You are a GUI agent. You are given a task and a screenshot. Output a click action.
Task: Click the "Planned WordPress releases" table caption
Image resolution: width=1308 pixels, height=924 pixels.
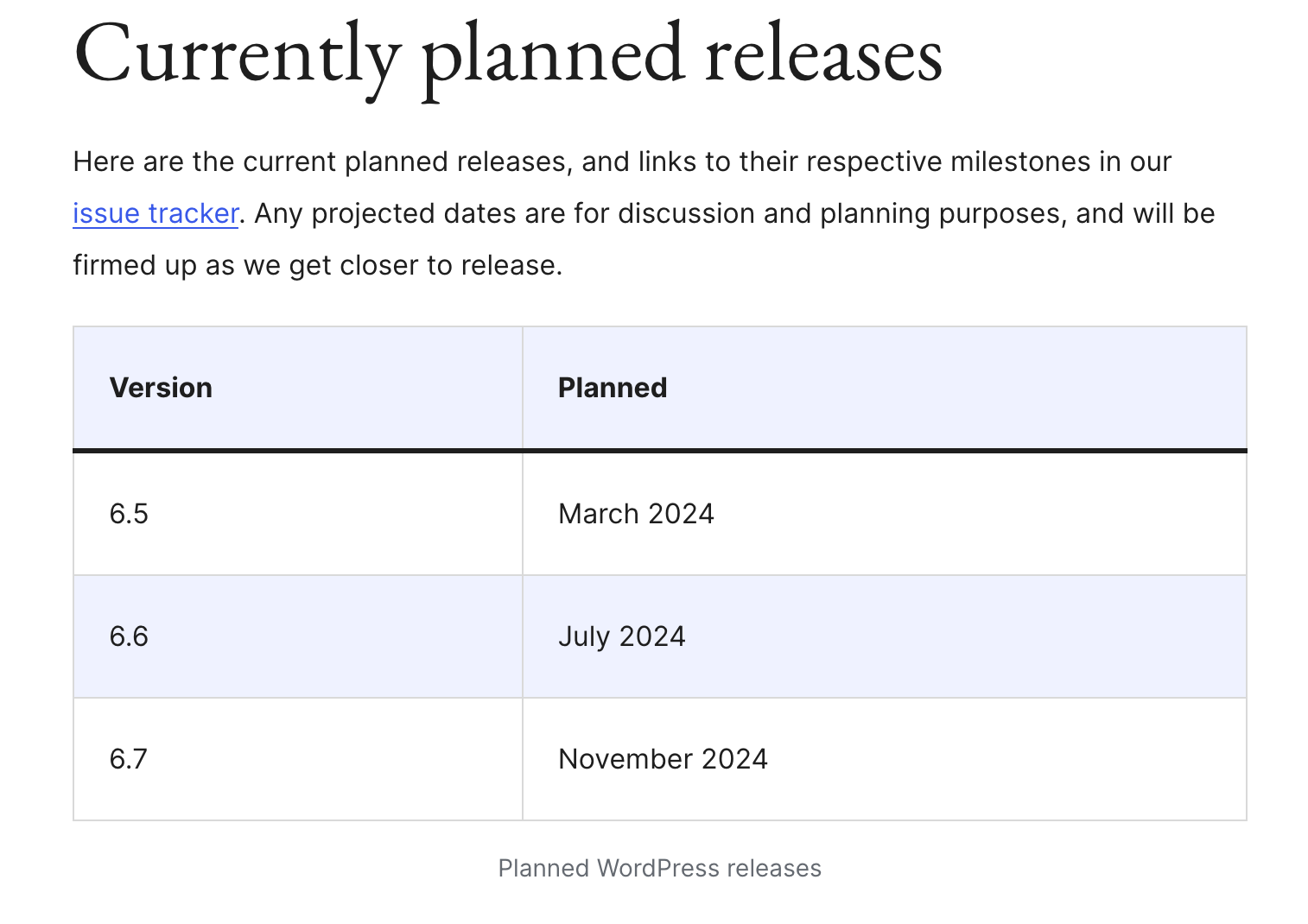[x=659, y=868]
